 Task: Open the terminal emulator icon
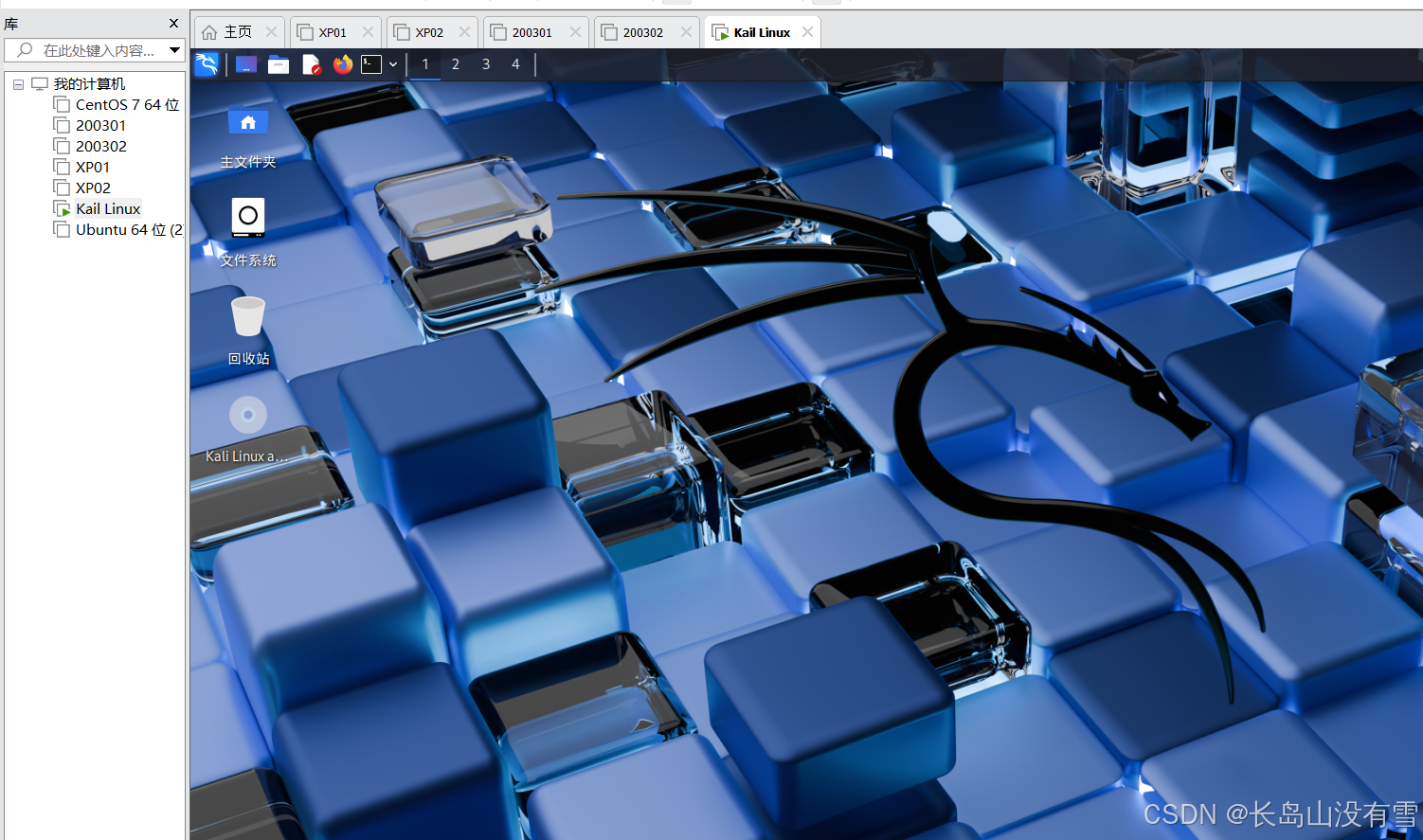point(371,64)
